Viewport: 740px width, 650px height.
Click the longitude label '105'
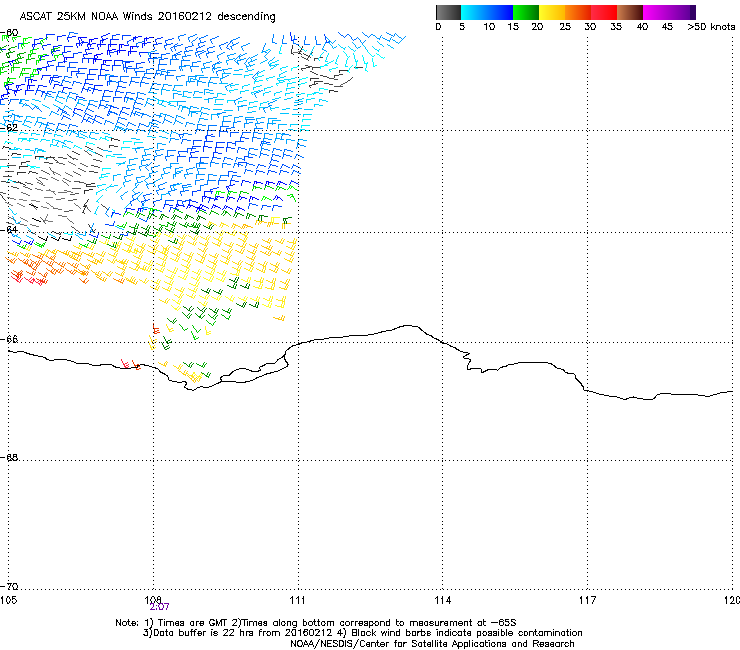point(8,600)
